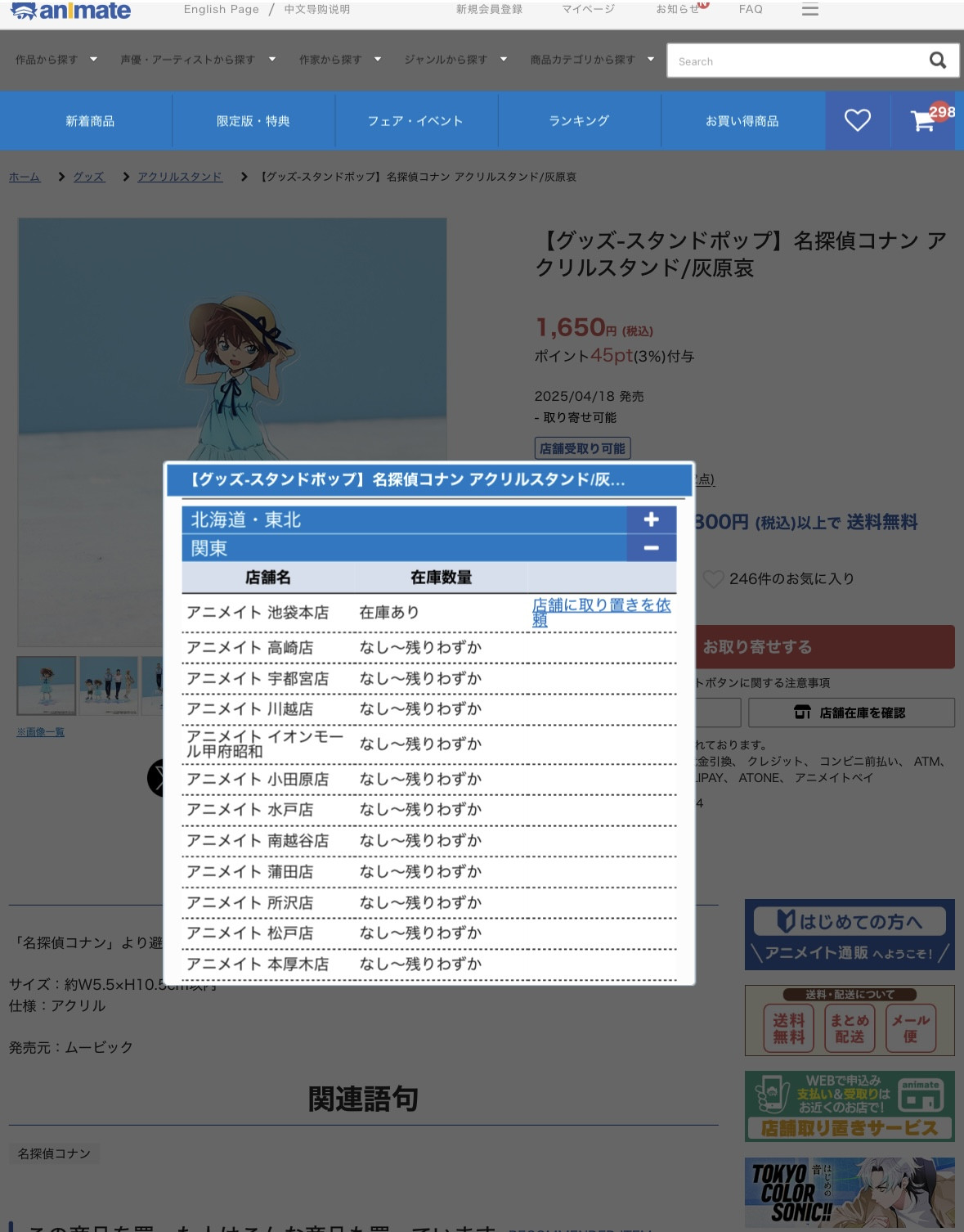Click グッズ breadcrumb link
964x1232 pixels.
coord(88,177)
